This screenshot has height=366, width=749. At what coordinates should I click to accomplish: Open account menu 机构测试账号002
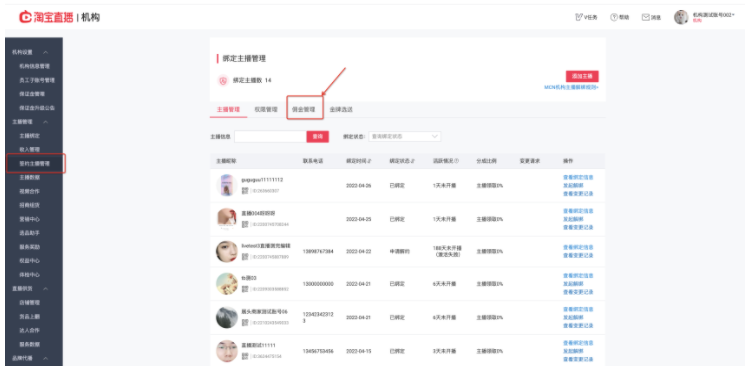point(713,15)
